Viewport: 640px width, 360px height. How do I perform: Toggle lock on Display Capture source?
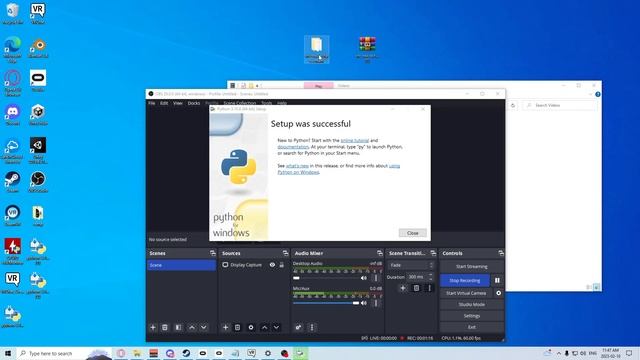[x=282, y=265]
